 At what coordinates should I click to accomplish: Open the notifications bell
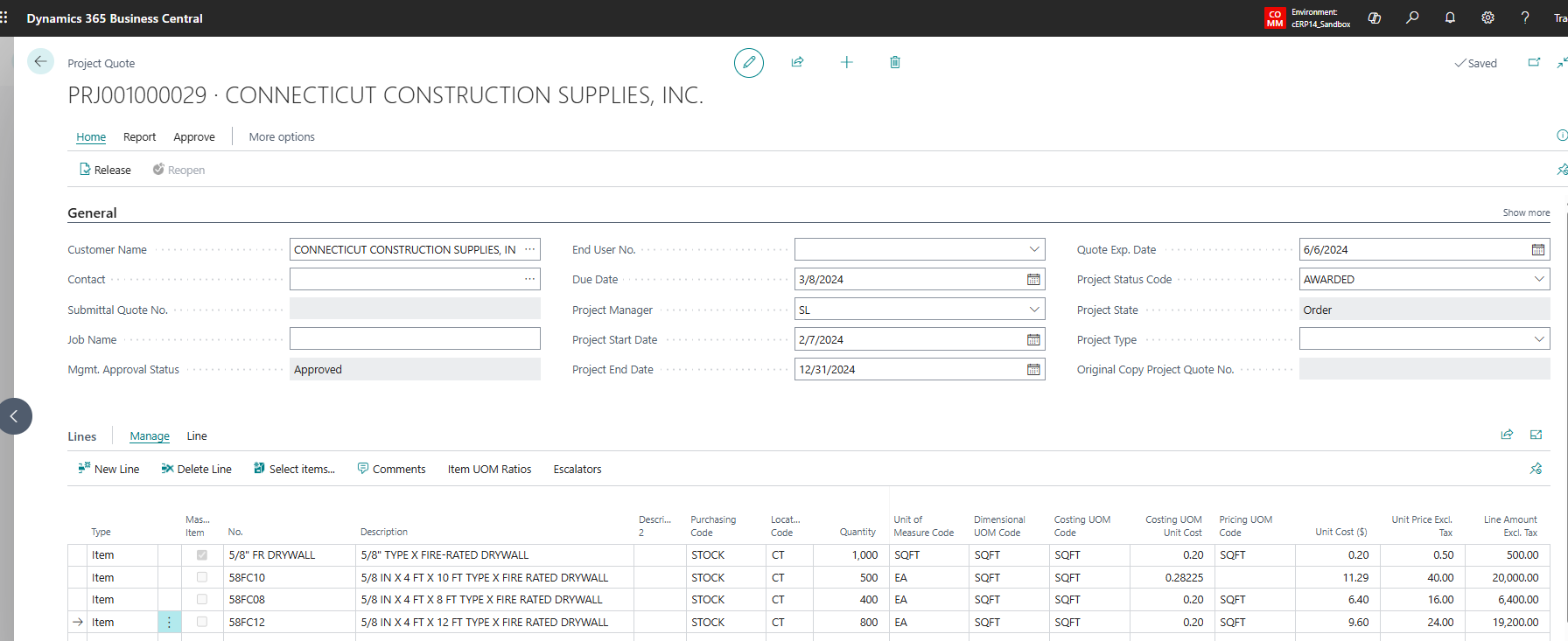pos(1449,17)
